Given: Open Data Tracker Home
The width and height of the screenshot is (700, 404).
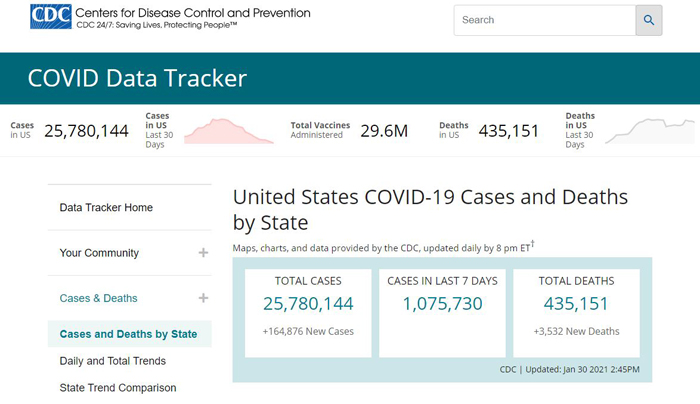Looking at the screenshot, I should point(106,208).
